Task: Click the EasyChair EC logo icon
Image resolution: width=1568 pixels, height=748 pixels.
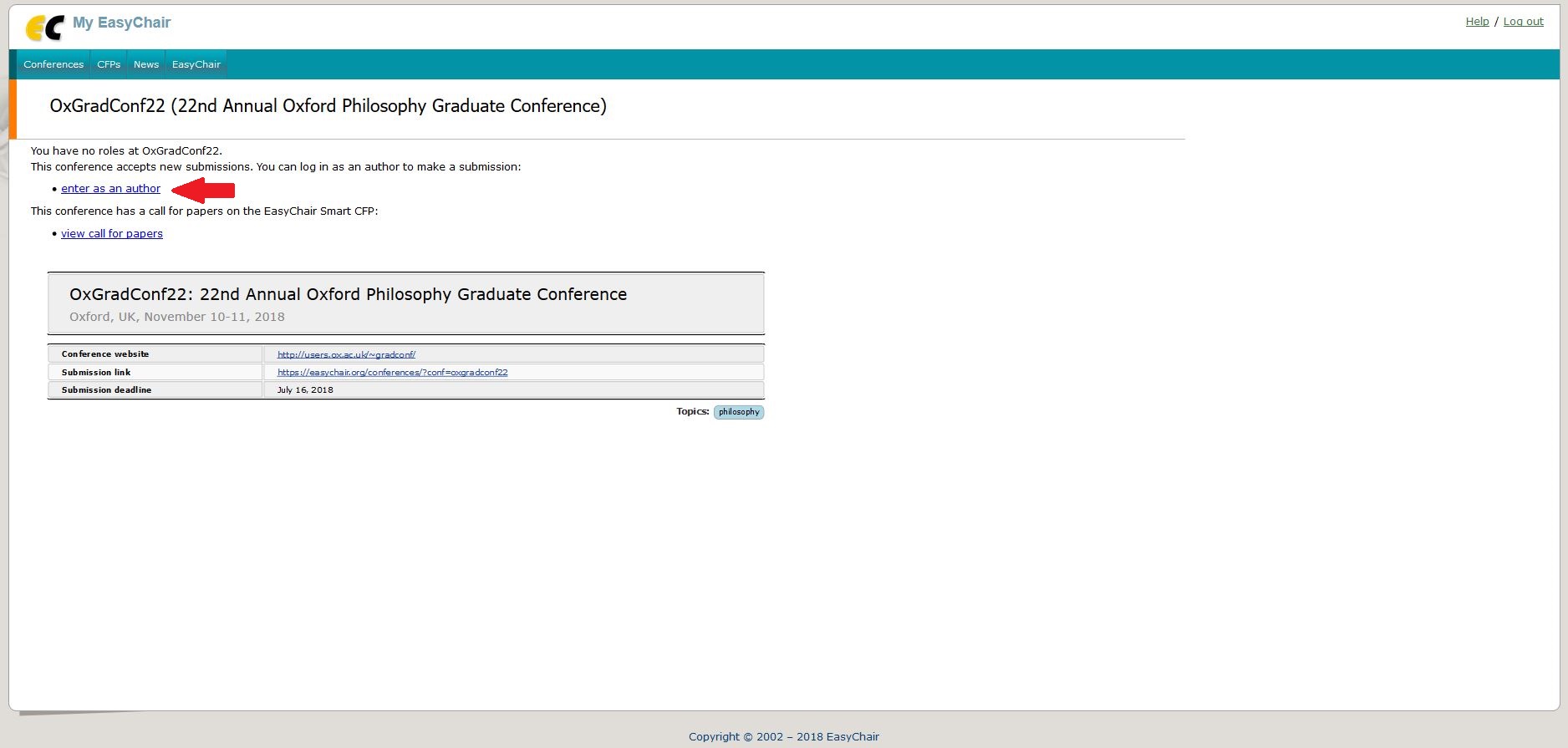Action: click(x=44, y=28)
